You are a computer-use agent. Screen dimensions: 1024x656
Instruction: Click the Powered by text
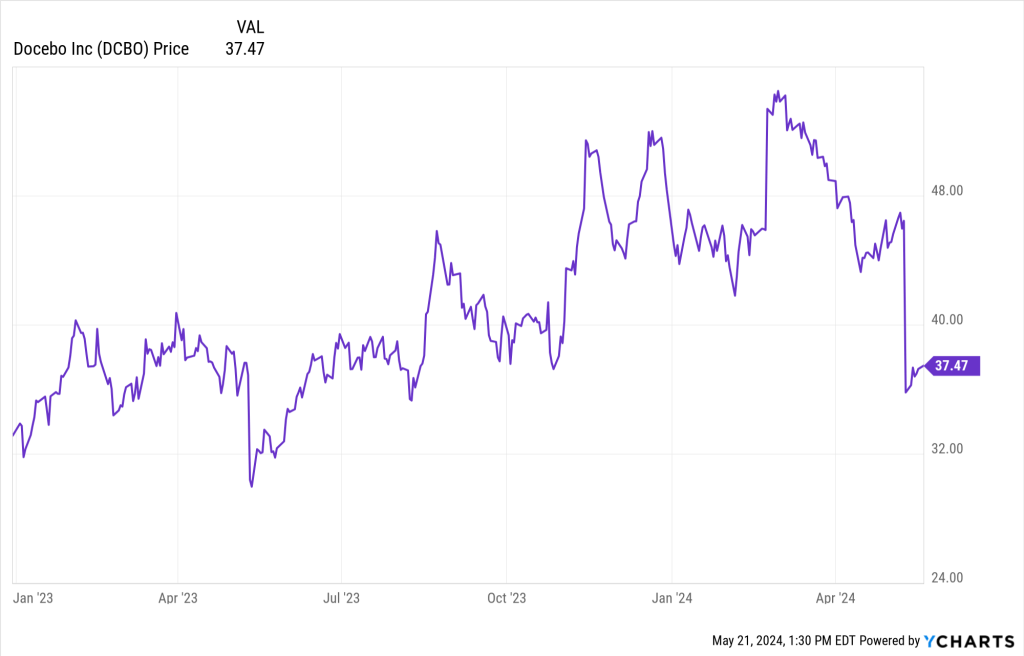(x=890, y=640)
